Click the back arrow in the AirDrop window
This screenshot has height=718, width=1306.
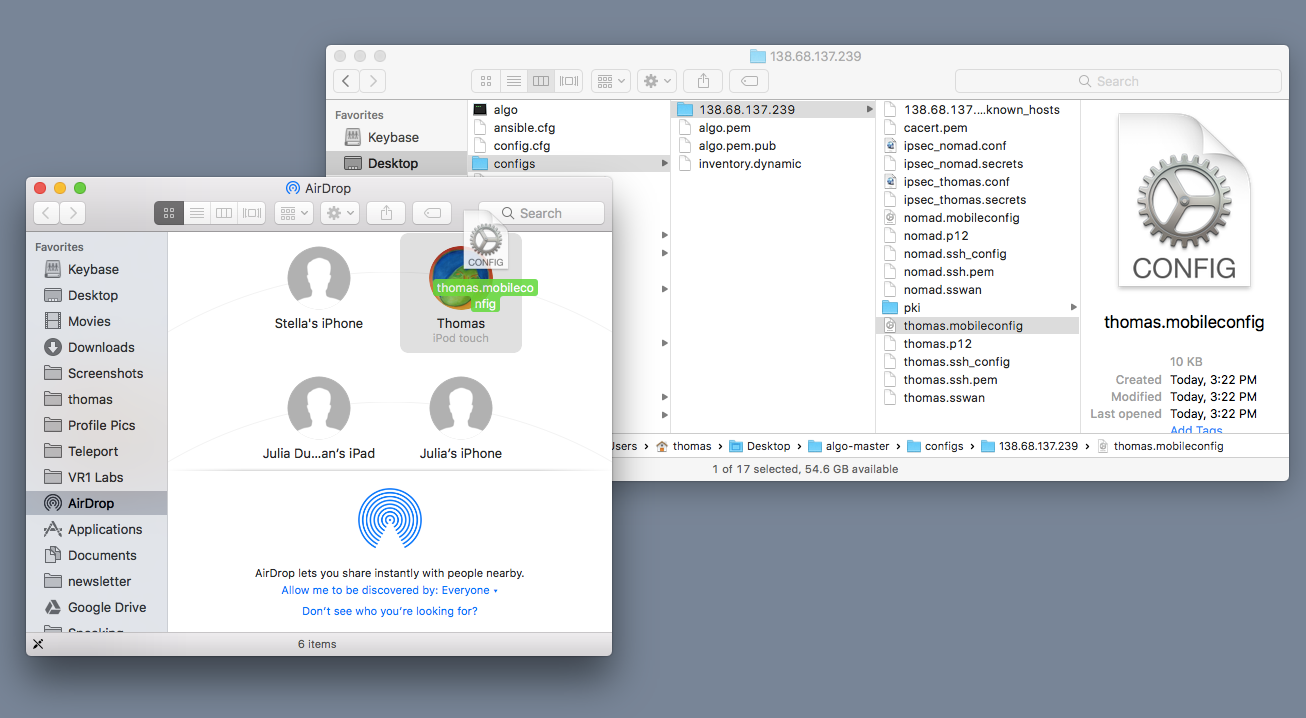tap(48, 213)
